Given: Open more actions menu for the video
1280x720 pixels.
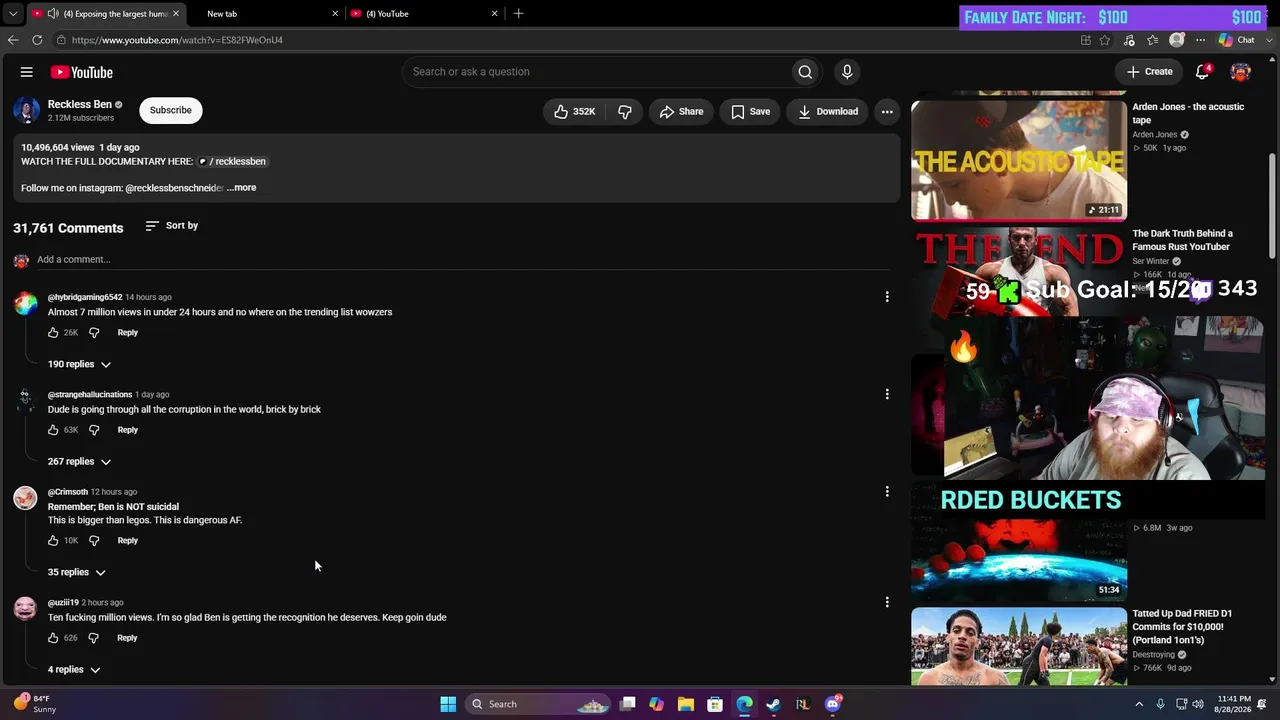Looking at the screenshot, I should coord(887,112).
